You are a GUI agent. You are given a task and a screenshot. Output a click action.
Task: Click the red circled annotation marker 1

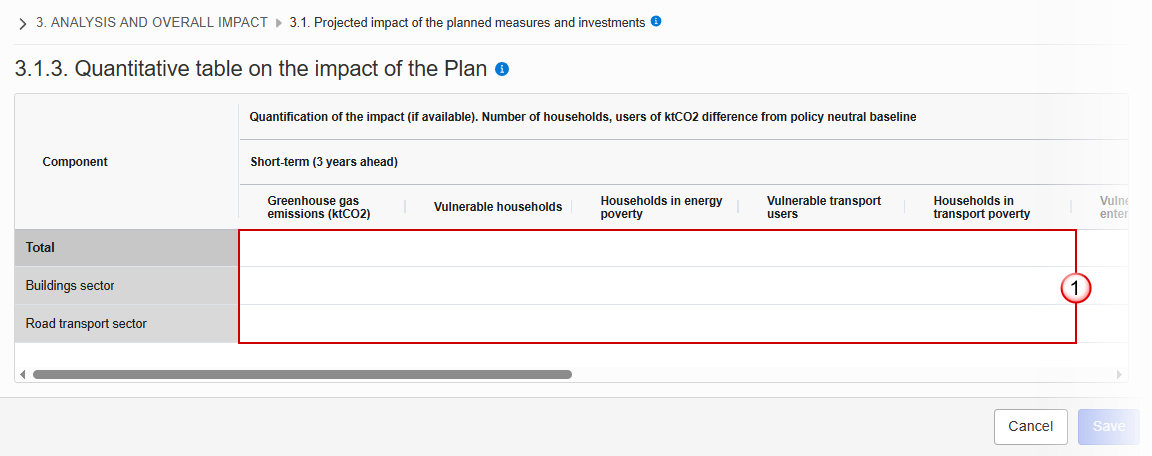pyautogui.click(x=1076, y=289)
